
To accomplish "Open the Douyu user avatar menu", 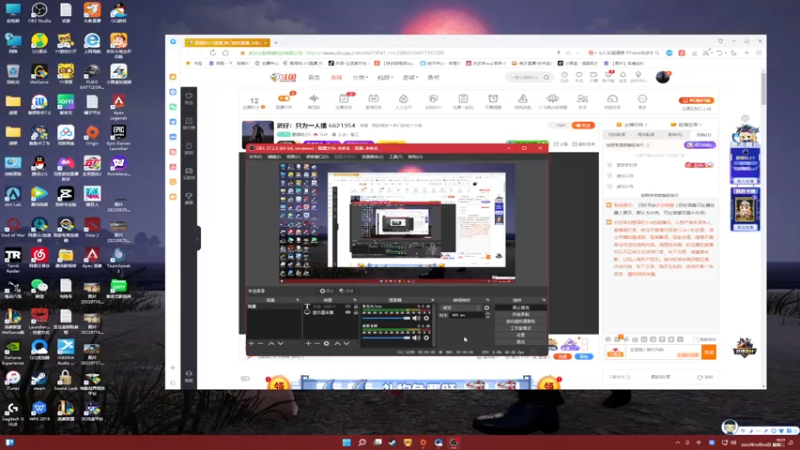I will (663, 77).
